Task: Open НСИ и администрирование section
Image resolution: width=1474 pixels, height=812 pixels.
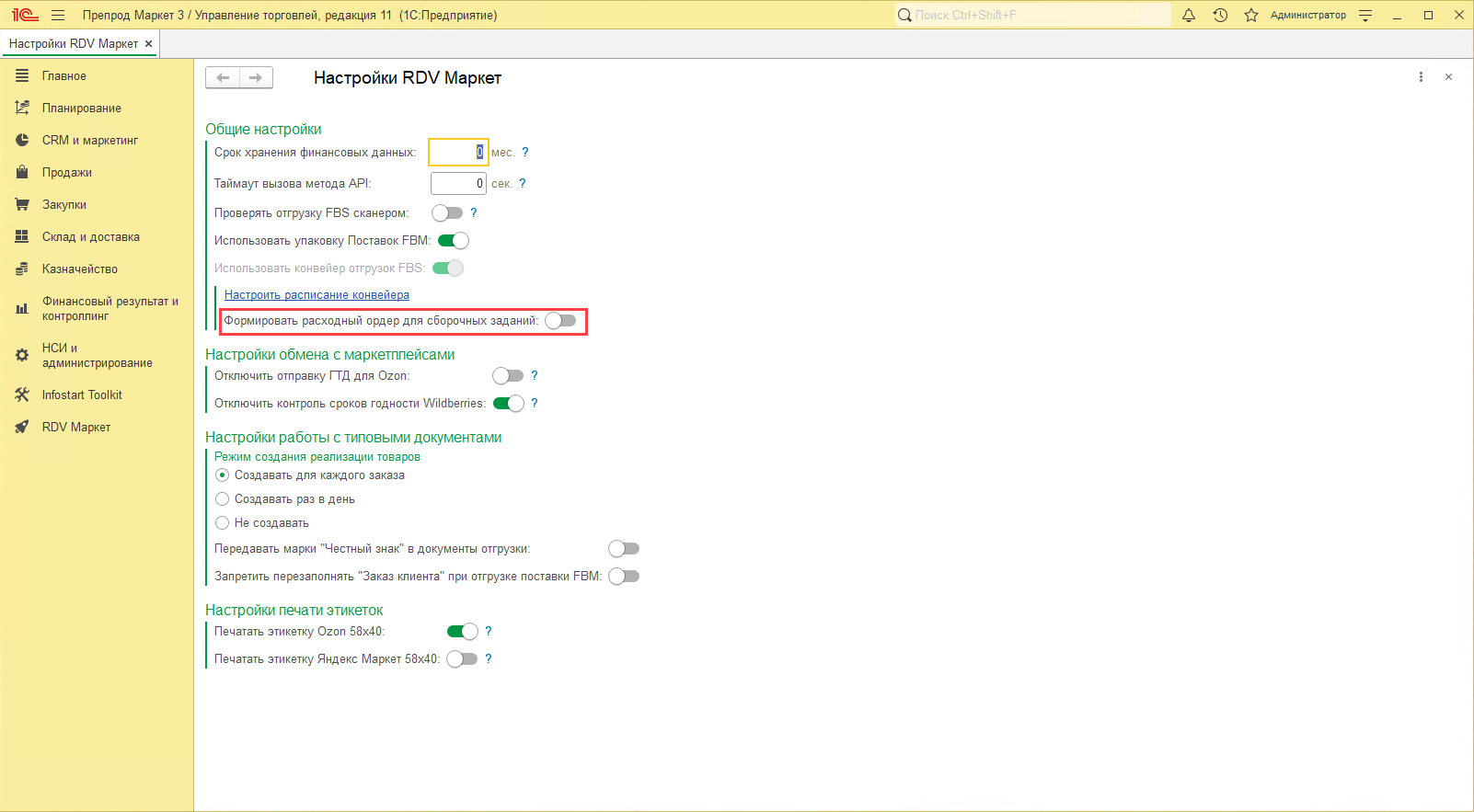Action: tap(97, 355)
